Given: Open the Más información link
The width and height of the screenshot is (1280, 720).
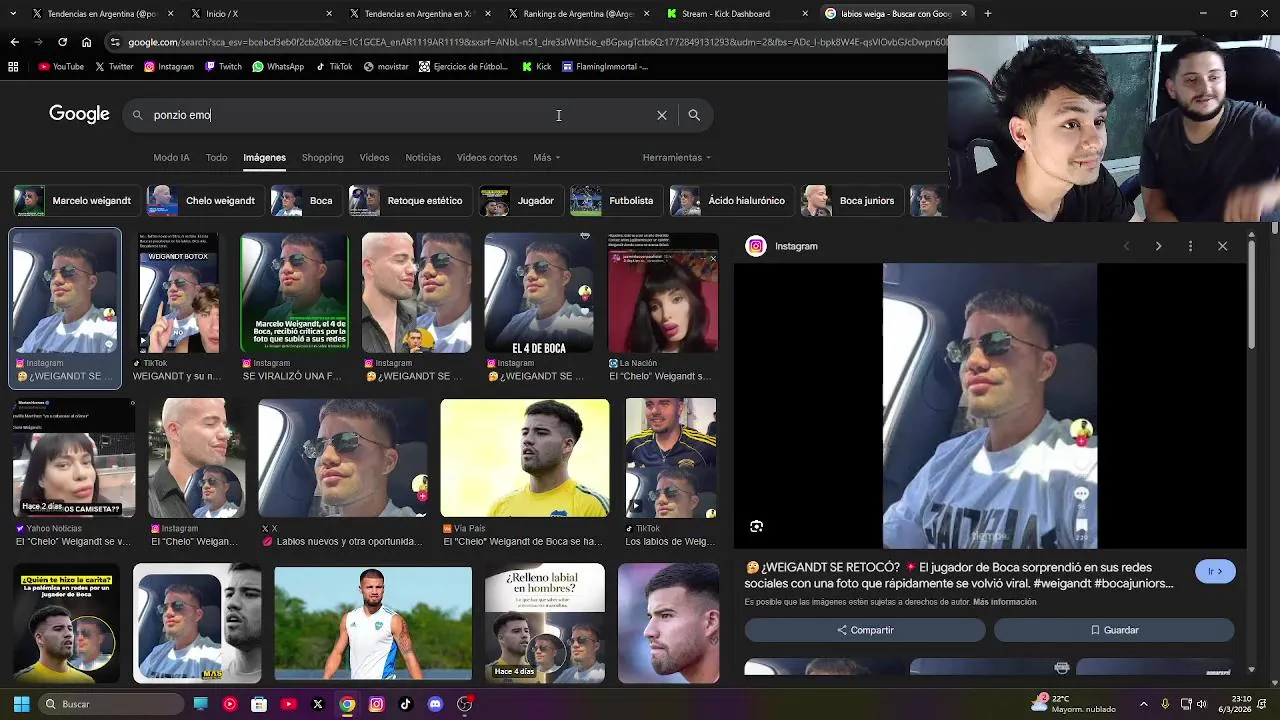Looking at the screenshot, I should tap(1004, 602).
